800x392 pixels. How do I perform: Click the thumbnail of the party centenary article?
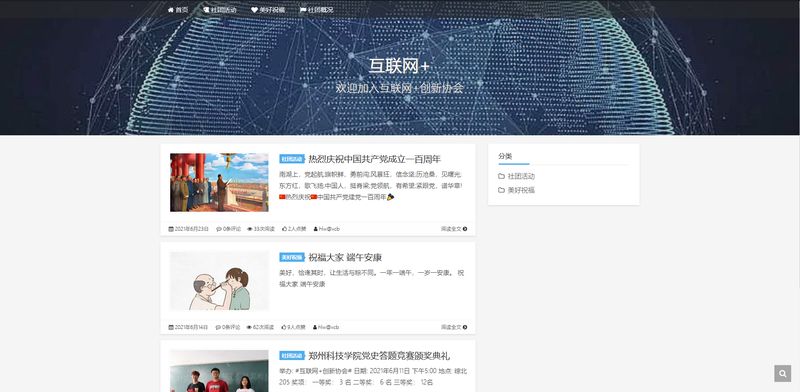[219, 182]
